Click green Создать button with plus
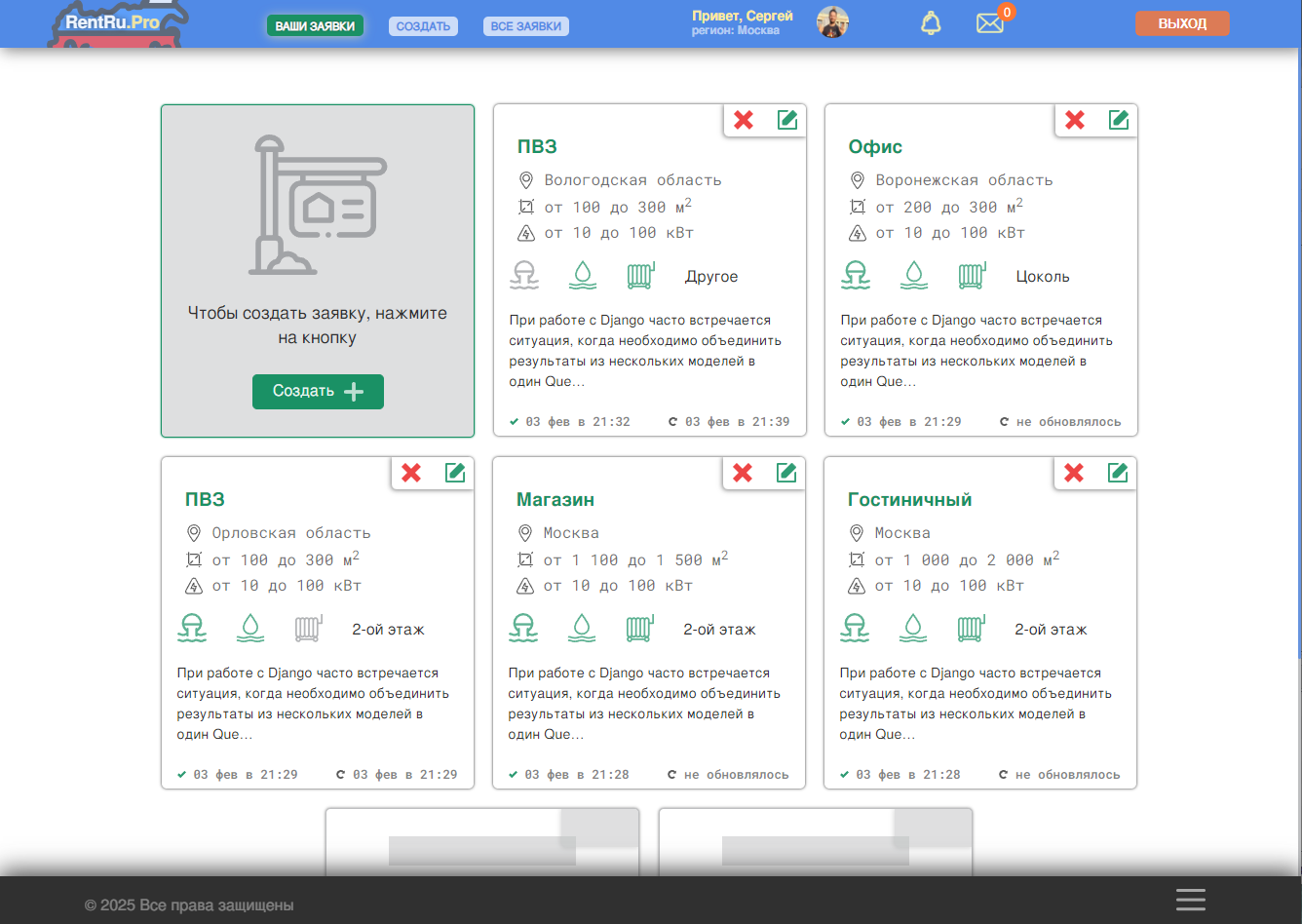The height and width of the screenshot is (924, 1302). point(318,391)
